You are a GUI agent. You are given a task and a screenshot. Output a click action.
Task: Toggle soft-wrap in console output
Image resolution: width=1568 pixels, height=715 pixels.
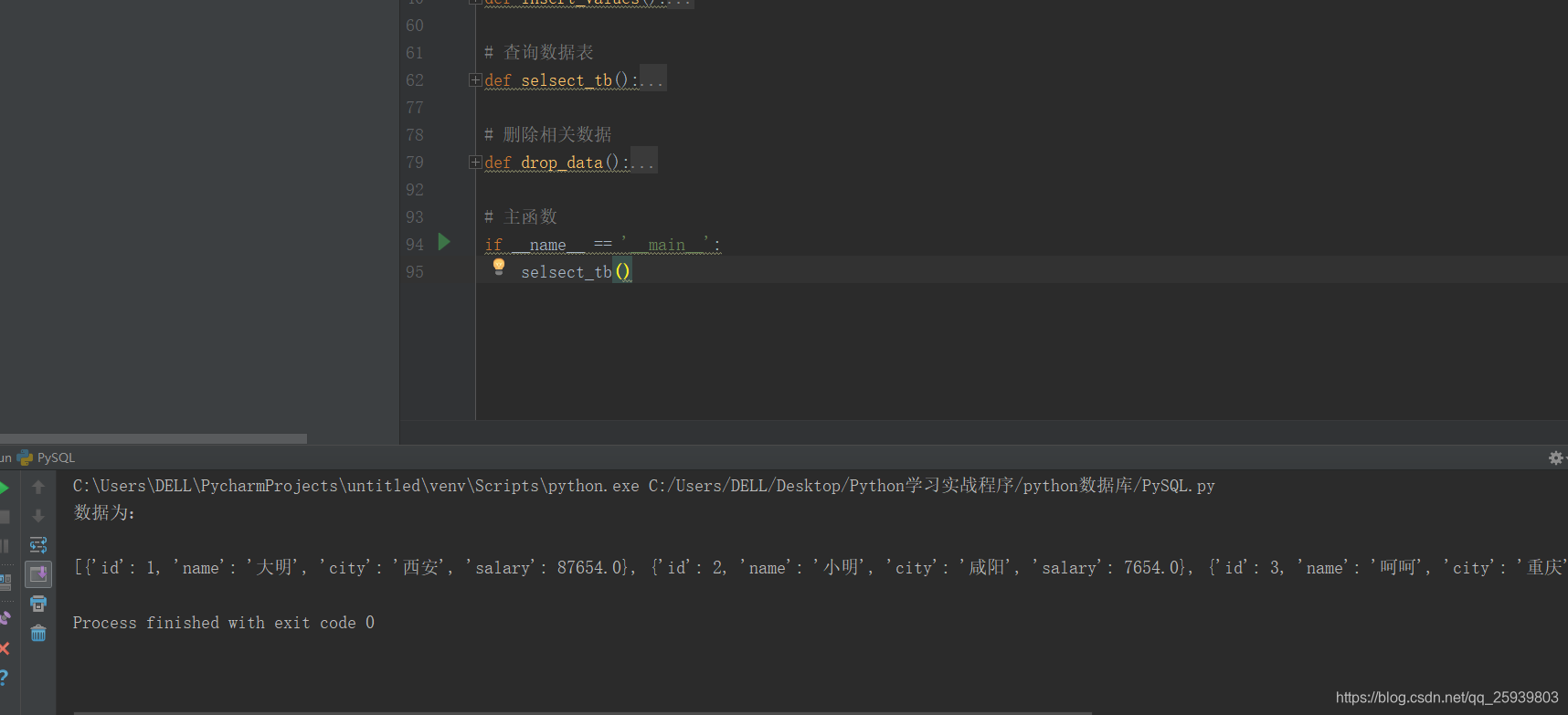[x=38, y=545]
